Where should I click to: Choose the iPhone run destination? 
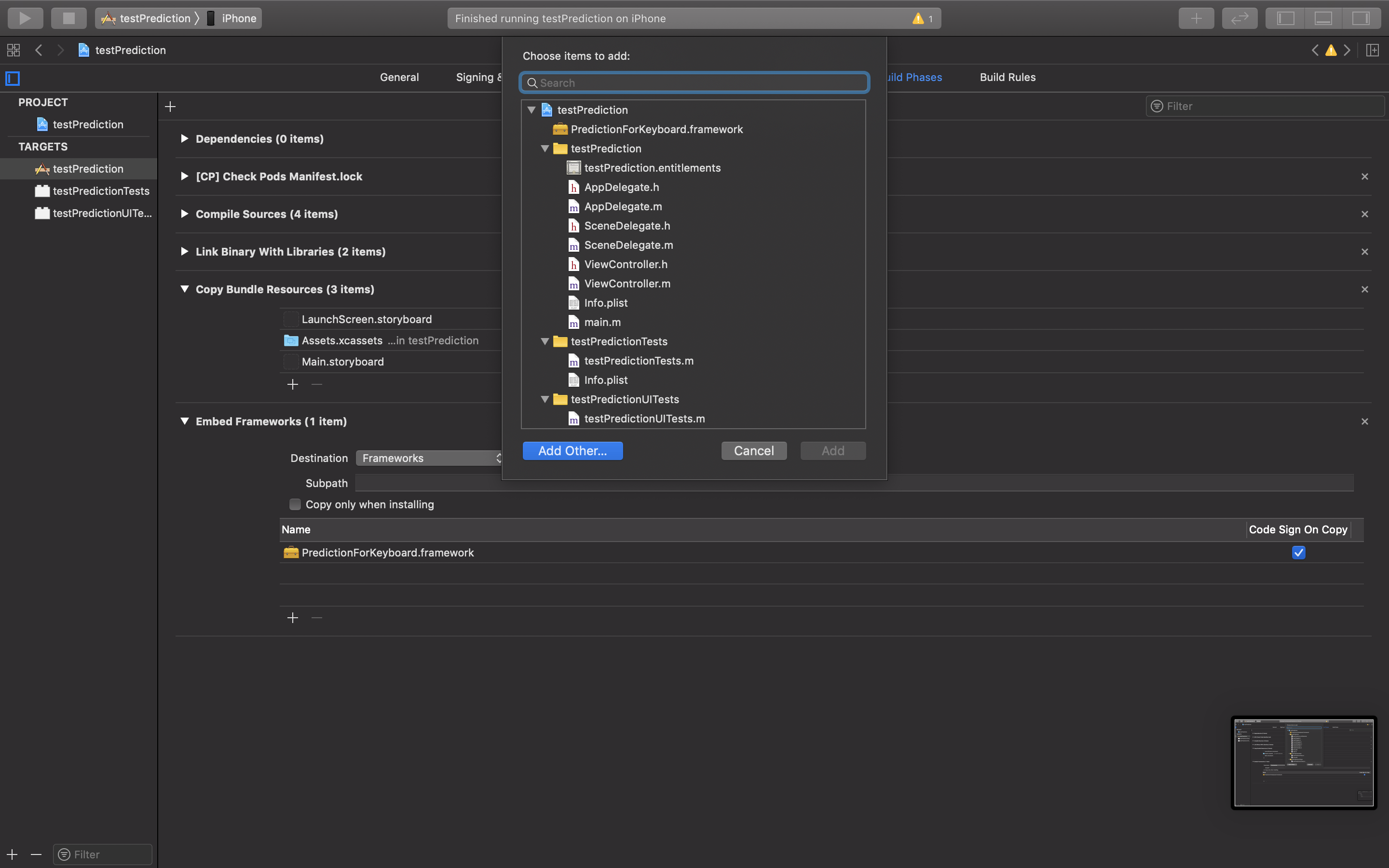click(232, 18)
